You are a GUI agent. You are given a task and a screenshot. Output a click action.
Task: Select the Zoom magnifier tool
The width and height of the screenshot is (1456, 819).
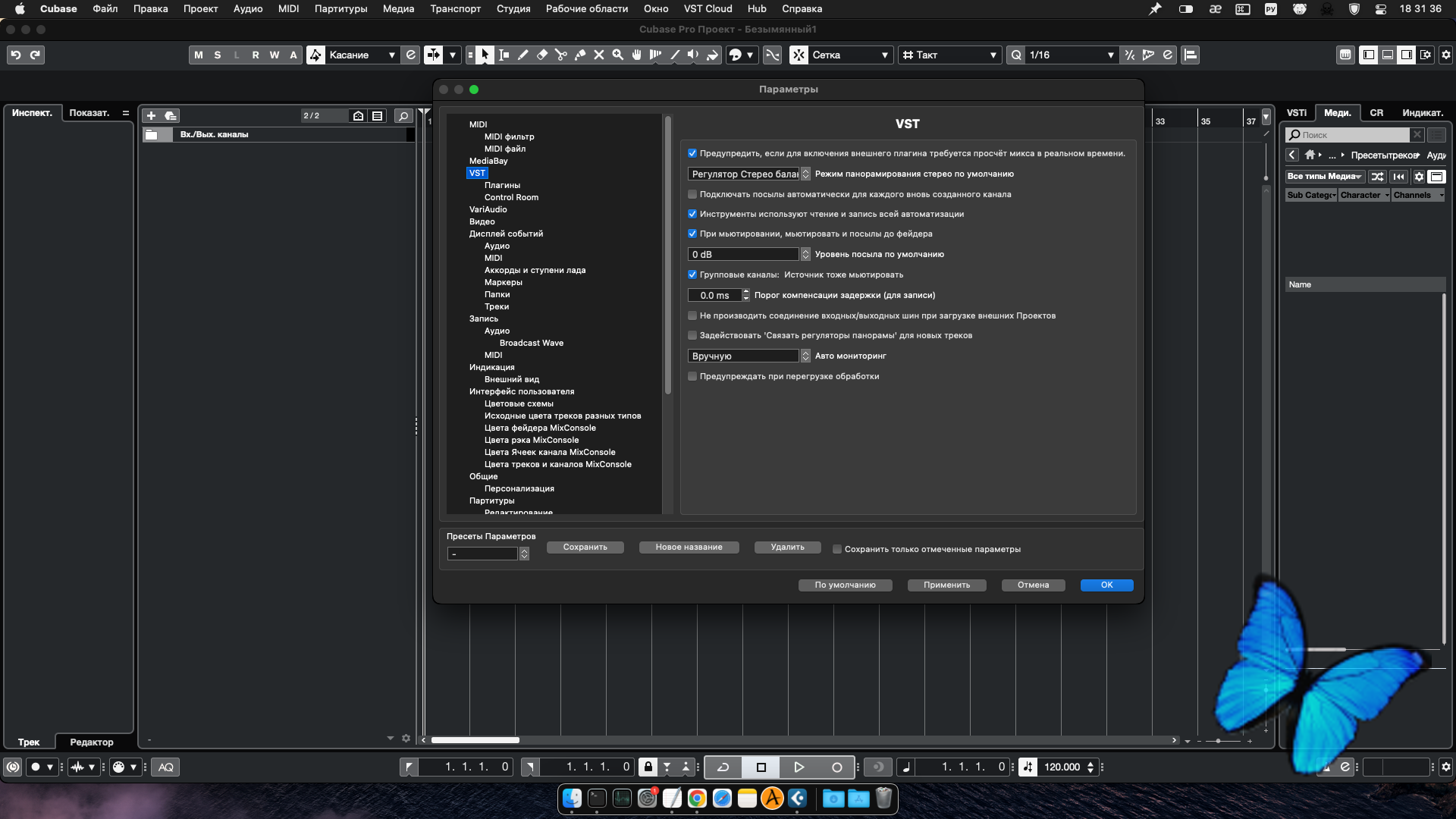tap(617, 55)
